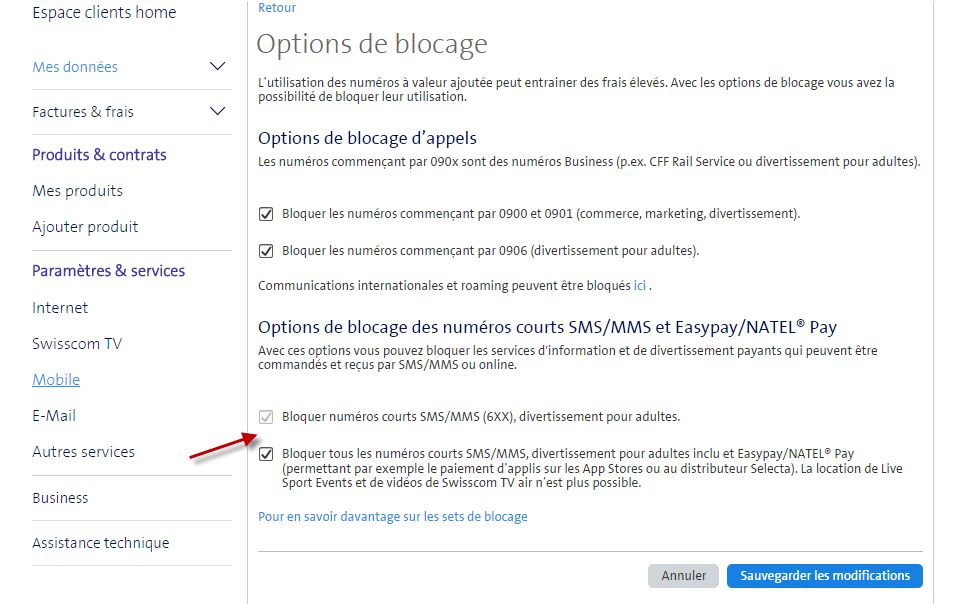Viewport: 959px width, 604px height.
Task: Open the Business sidebar section
Action: pos(60,498)
